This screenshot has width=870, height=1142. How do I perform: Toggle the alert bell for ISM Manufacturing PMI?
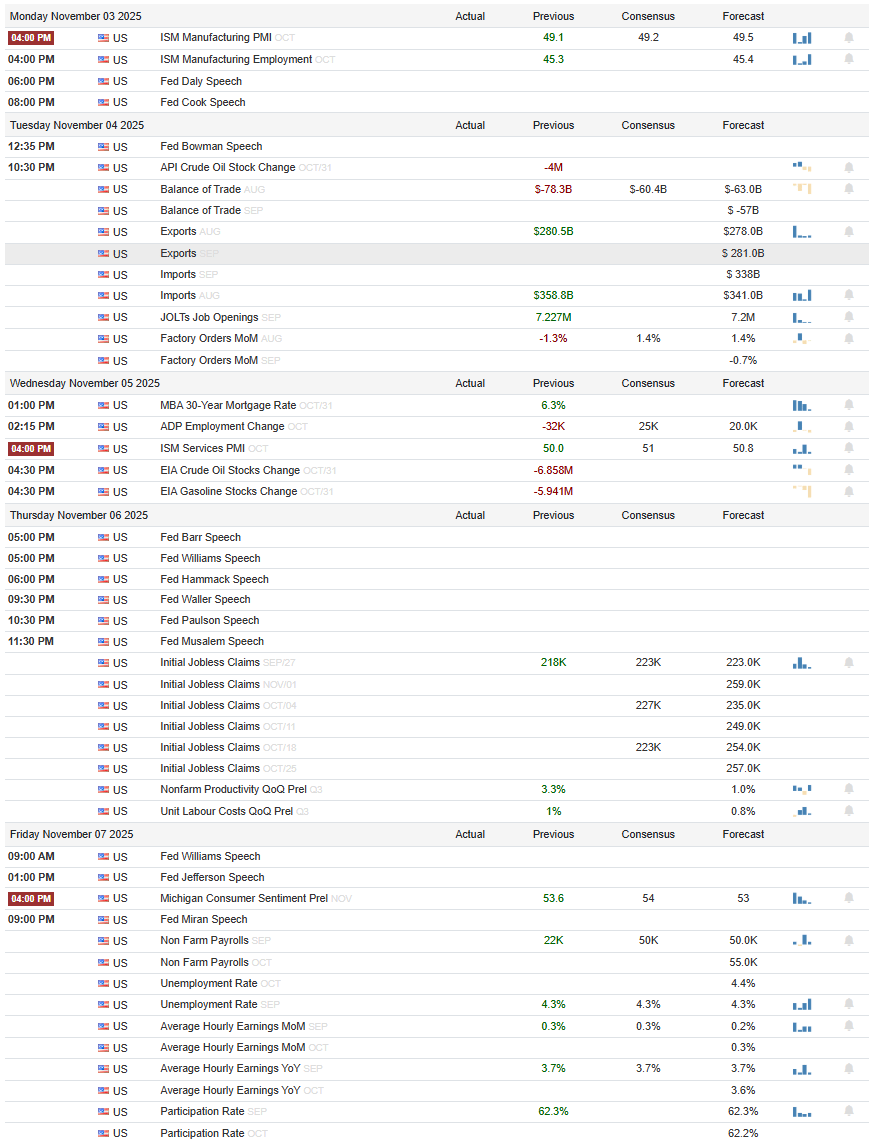point(849,38)
